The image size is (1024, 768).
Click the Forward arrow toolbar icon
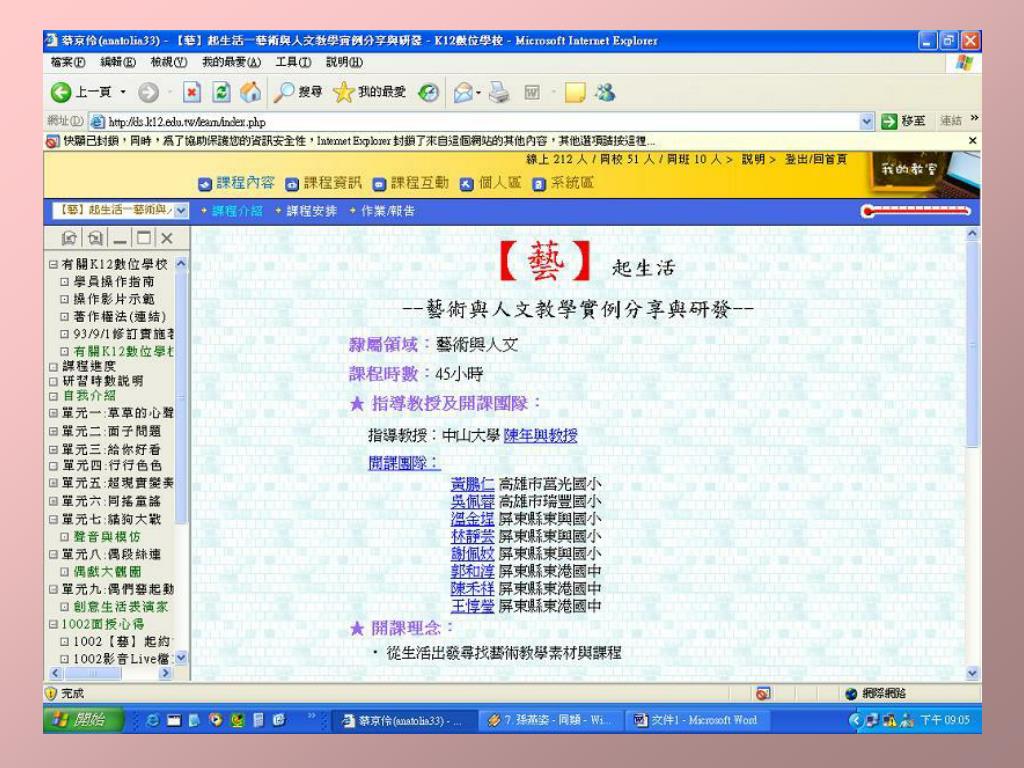148,93
